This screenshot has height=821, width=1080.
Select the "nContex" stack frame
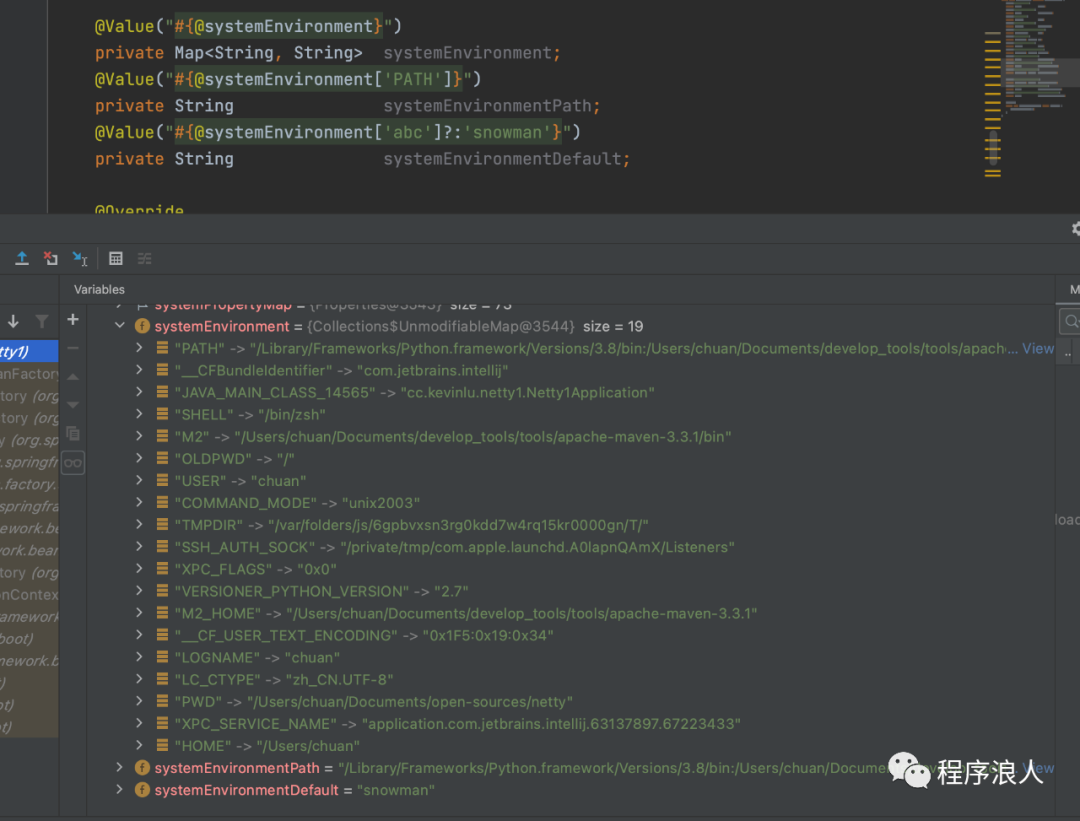[x=29, y=594]
